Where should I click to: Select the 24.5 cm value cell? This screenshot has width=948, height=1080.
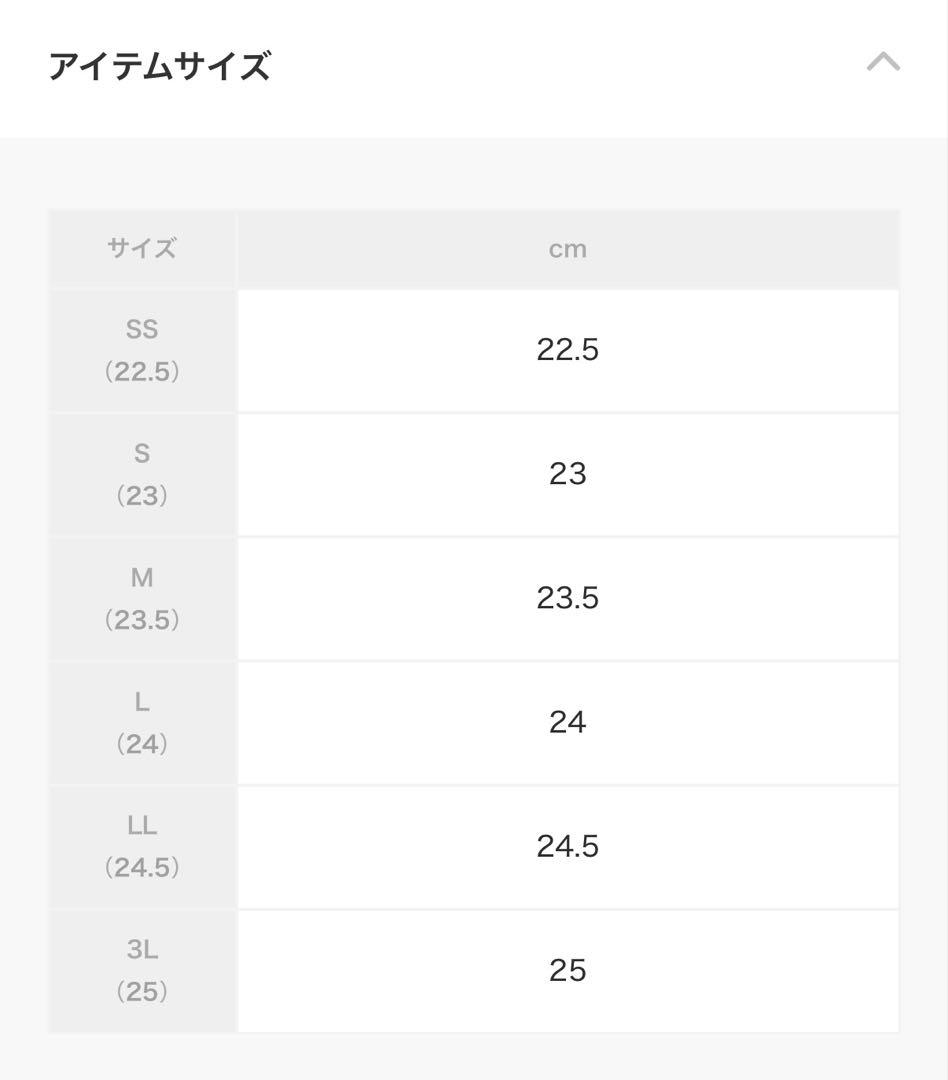(567, 847)
